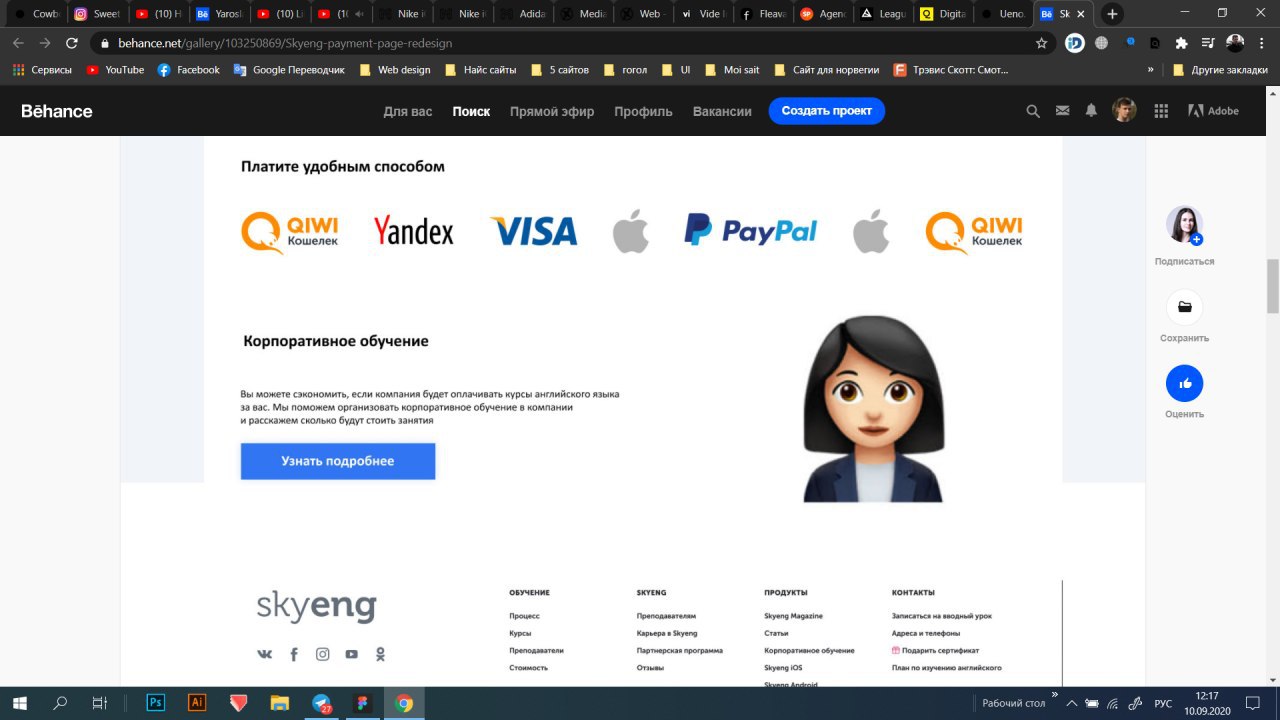This screenshot has width=1280, height=720.
Task: Open Chrome extensions puzzle icon
Action: coord(1181,43)
